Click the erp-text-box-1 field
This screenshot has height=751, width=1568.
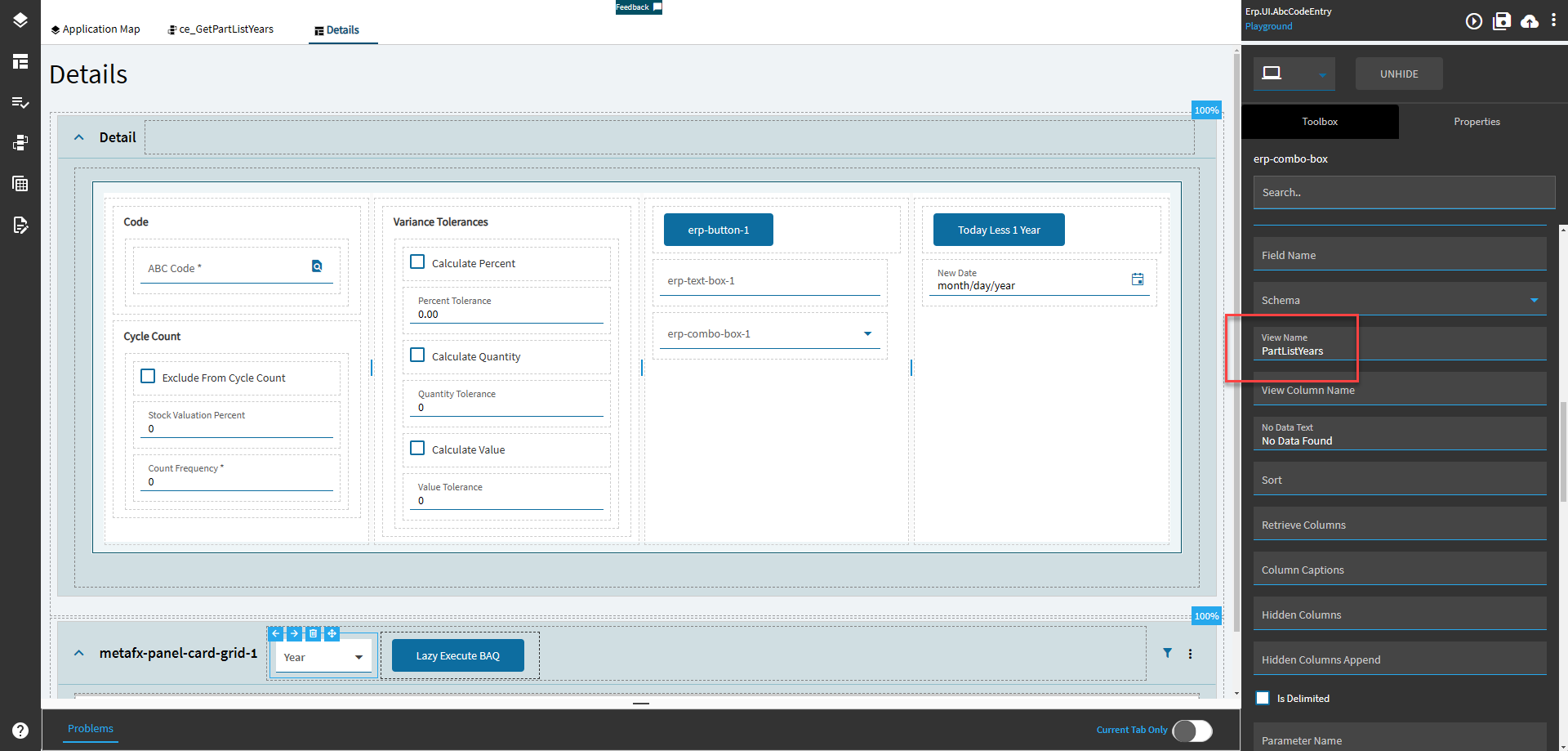(x=770, y=281)
